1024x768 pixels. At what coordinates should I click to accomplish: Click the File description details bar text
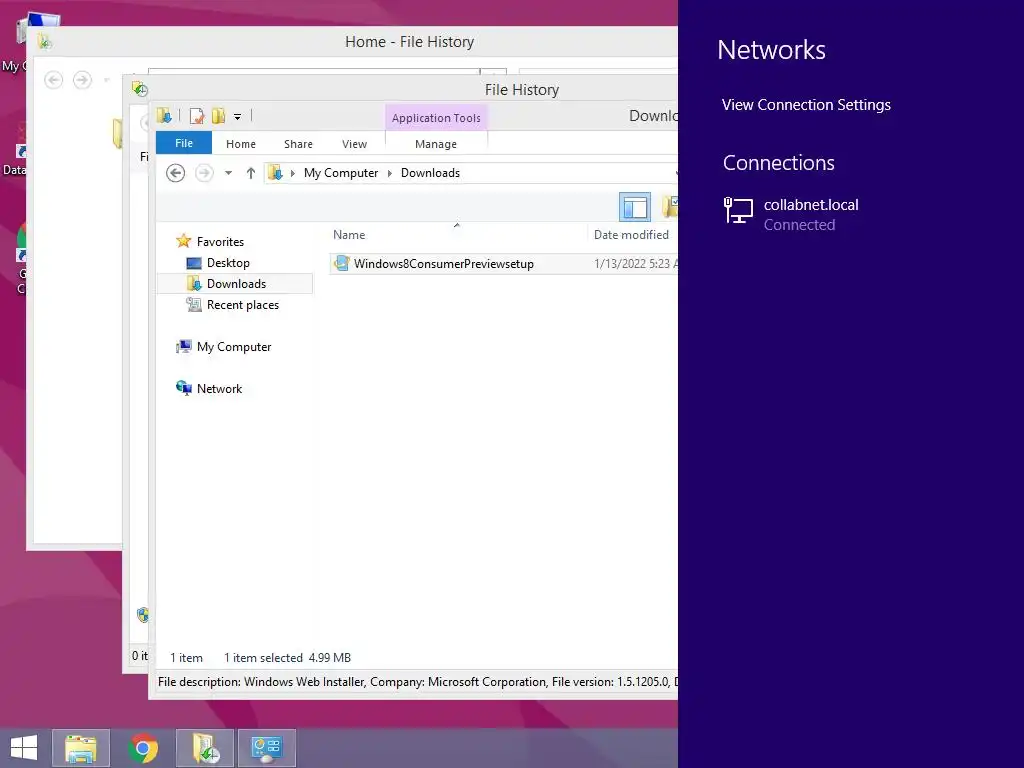tap(417, 682)
